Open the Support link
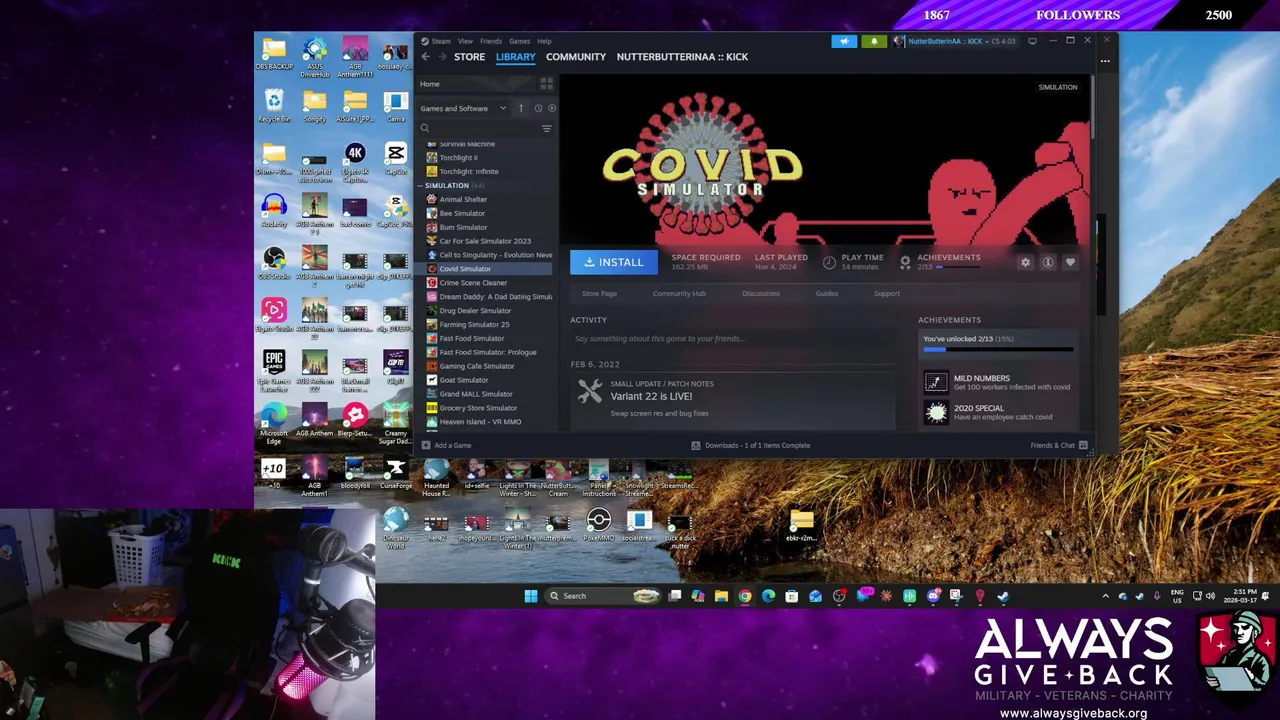This screenshot has height=720, width=1280. point(886,293)
